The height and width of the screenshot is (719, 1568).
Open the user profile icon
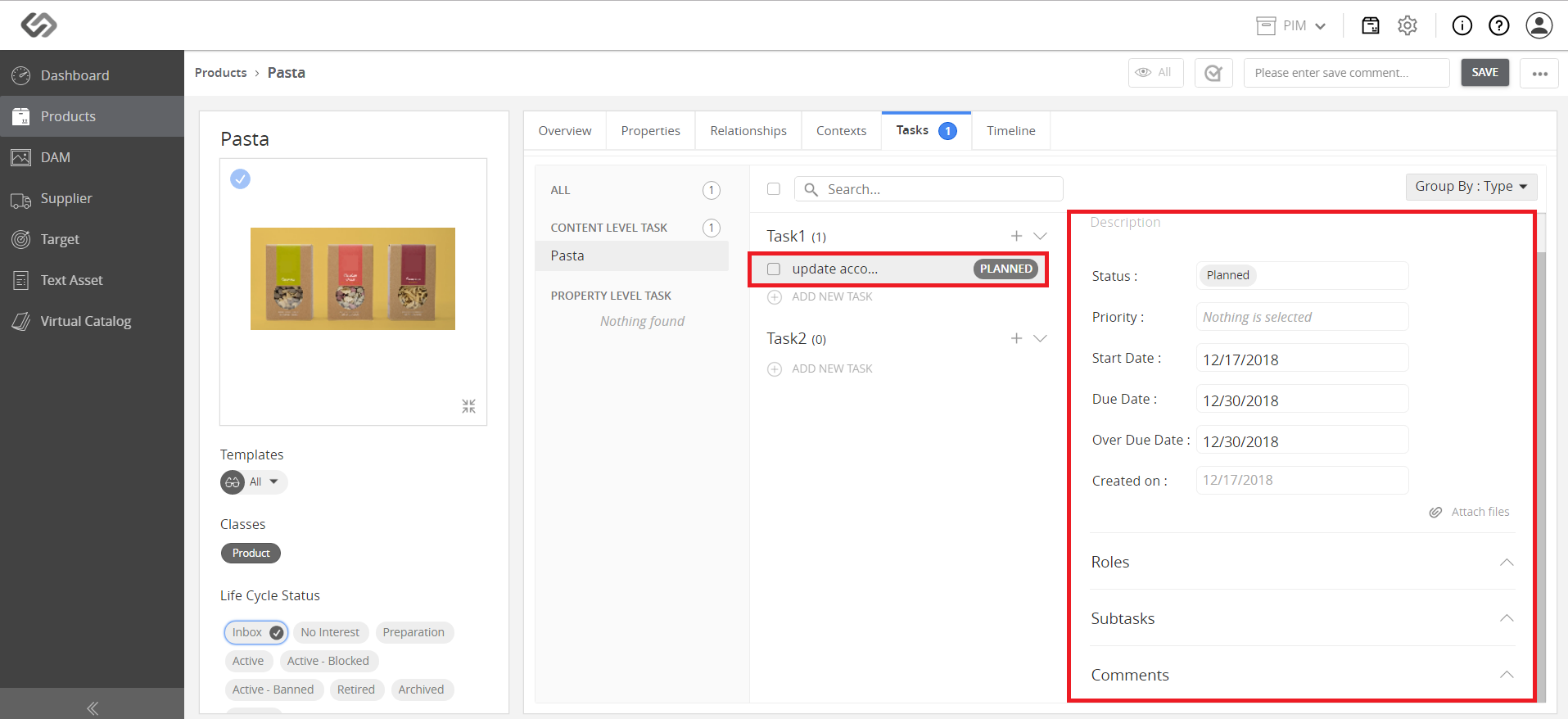click(x=1539, y=25)
